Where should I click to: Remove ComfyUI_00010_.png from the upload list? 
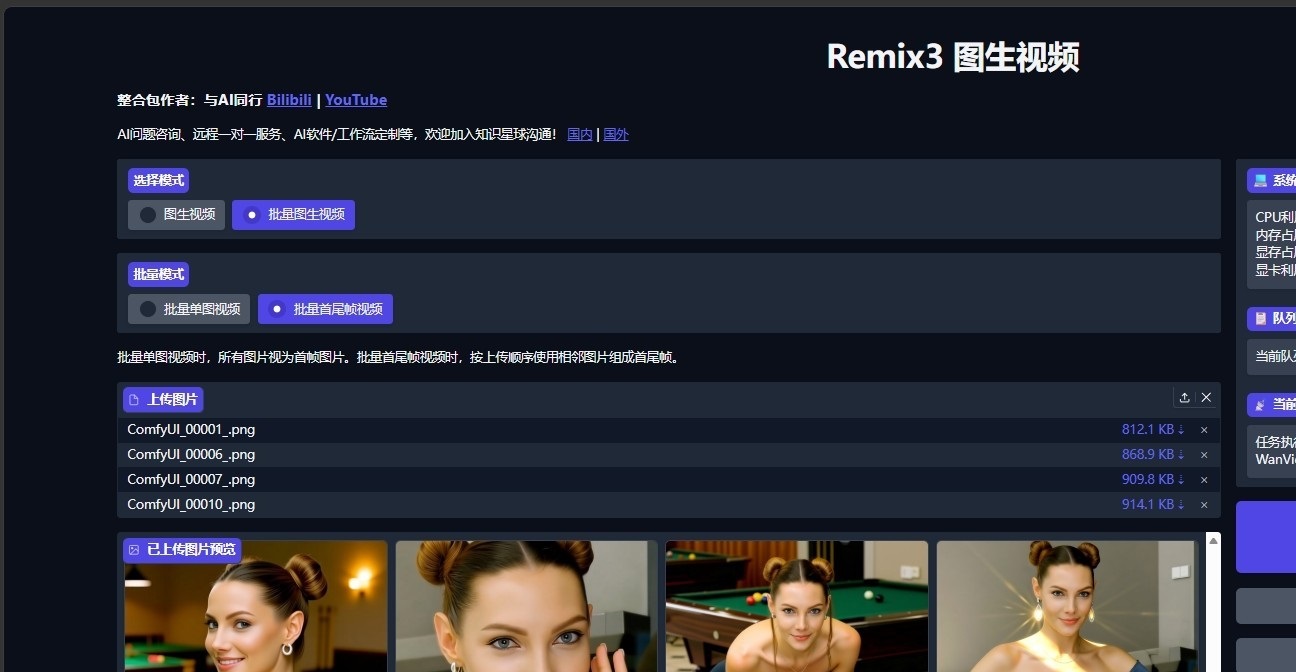(1204, 505)
